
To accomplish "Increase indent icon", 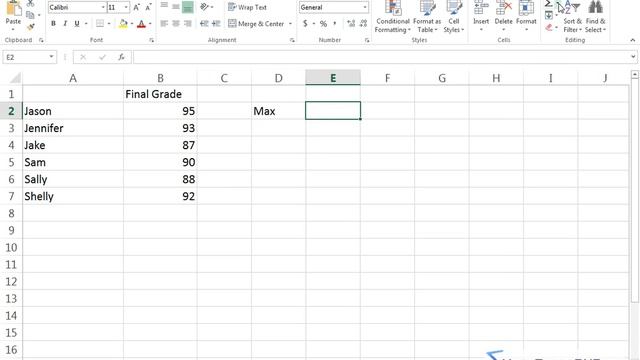I will click(x=216, y=24).
